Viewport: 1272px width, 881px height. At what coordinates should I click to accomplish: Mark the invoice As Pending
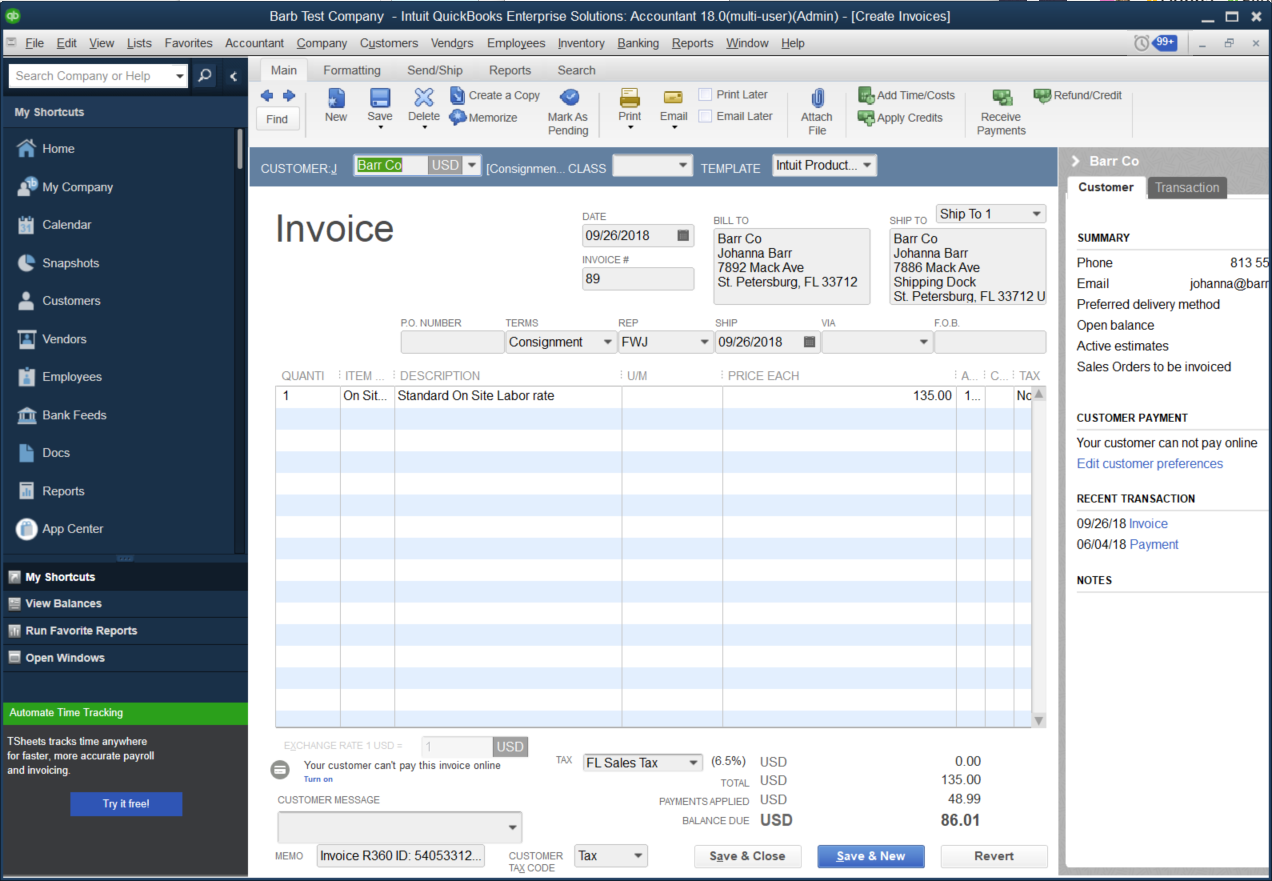pyautogui.click(x=568, y=110)
